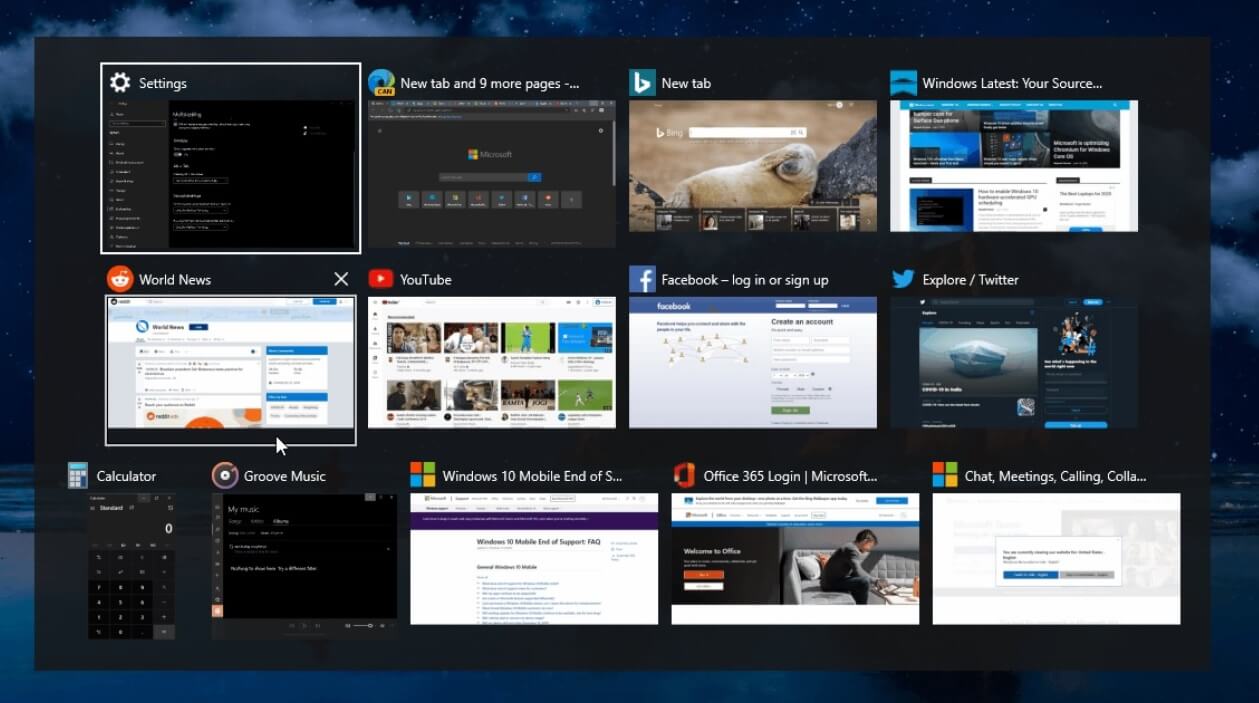This screenshot has width=1259, height=703.
Task: Open the Calculator window preview
Action: (x=130, y=565)
